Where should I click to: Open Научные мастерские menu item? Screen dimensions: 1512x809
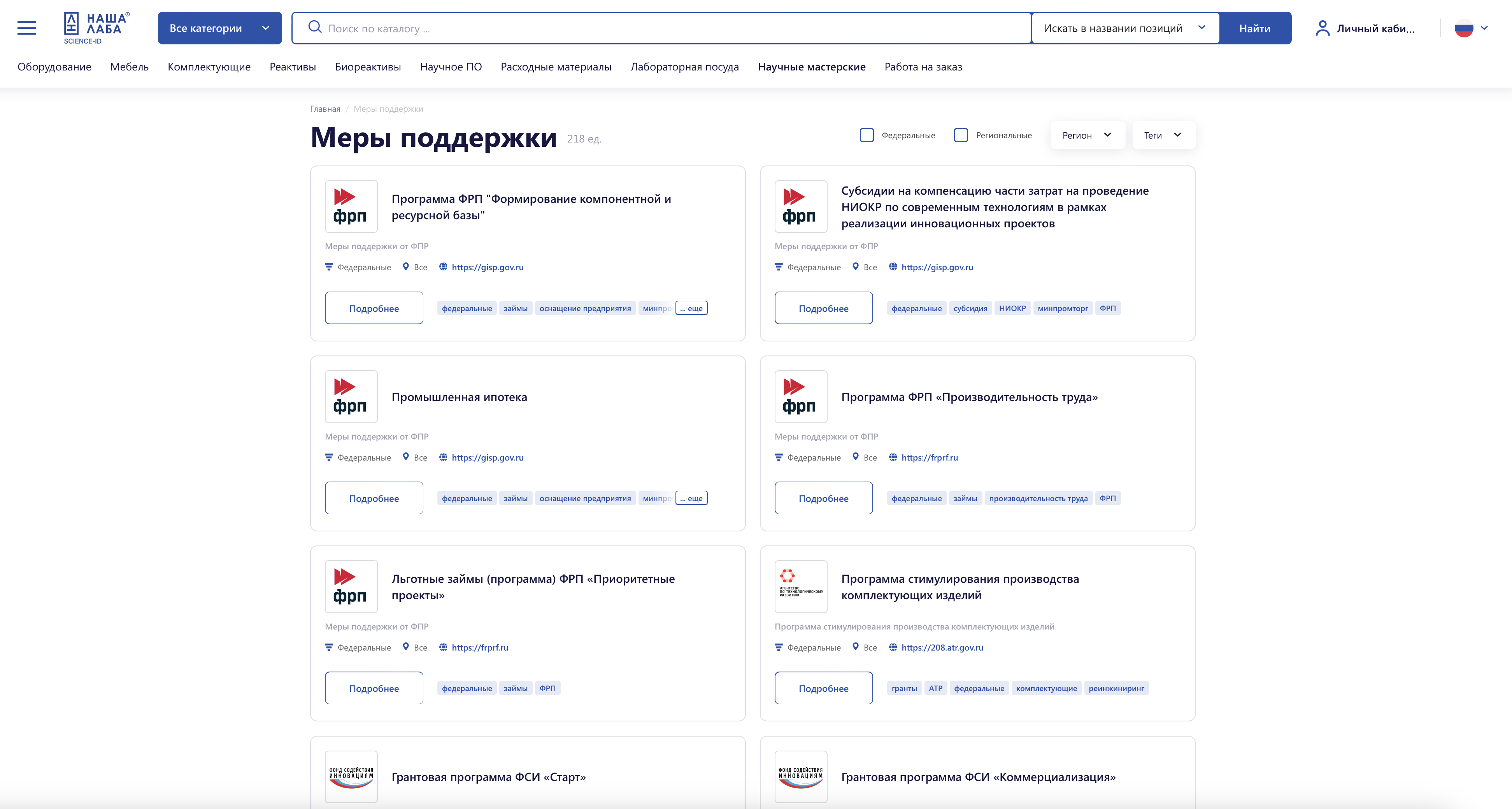coord(812,67)
